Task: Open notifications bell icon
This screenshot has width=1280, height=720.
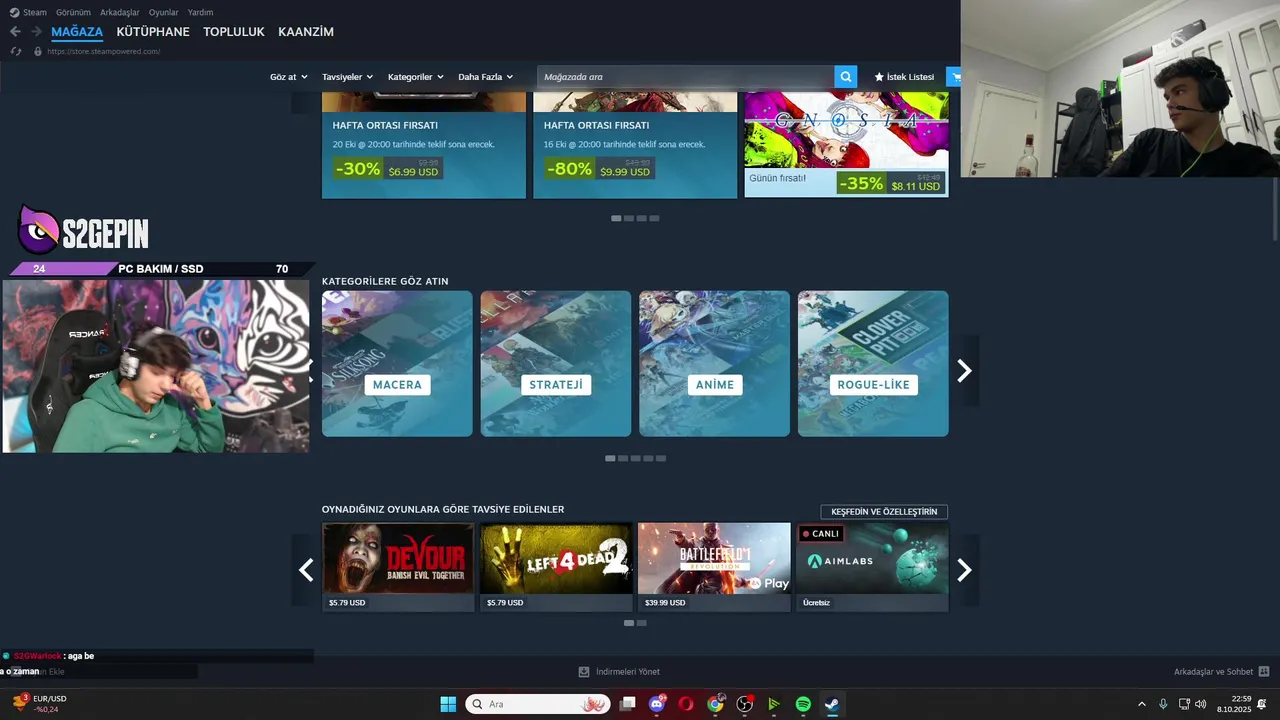Action: tap(1262, 704)
